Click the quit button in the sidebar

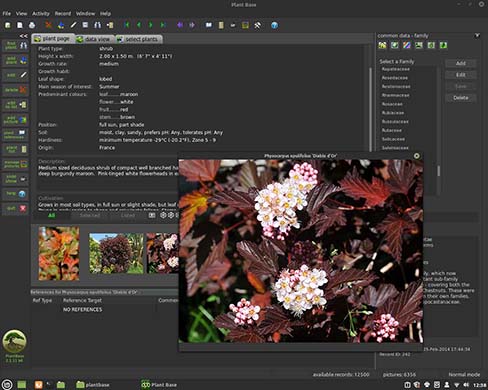click(x=16, y=208)
